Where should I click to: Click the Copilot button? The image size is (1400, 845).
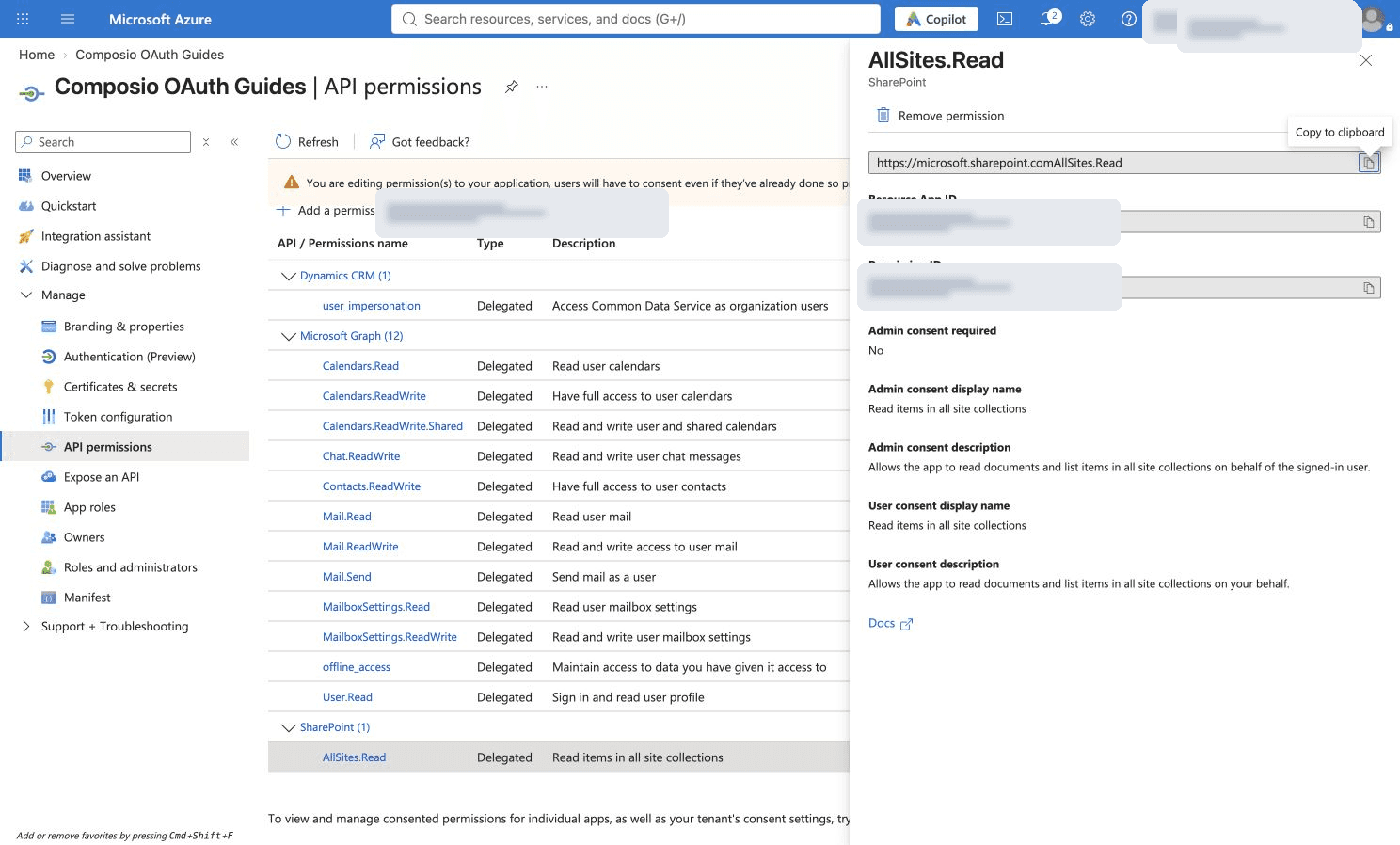pos(936,19)
